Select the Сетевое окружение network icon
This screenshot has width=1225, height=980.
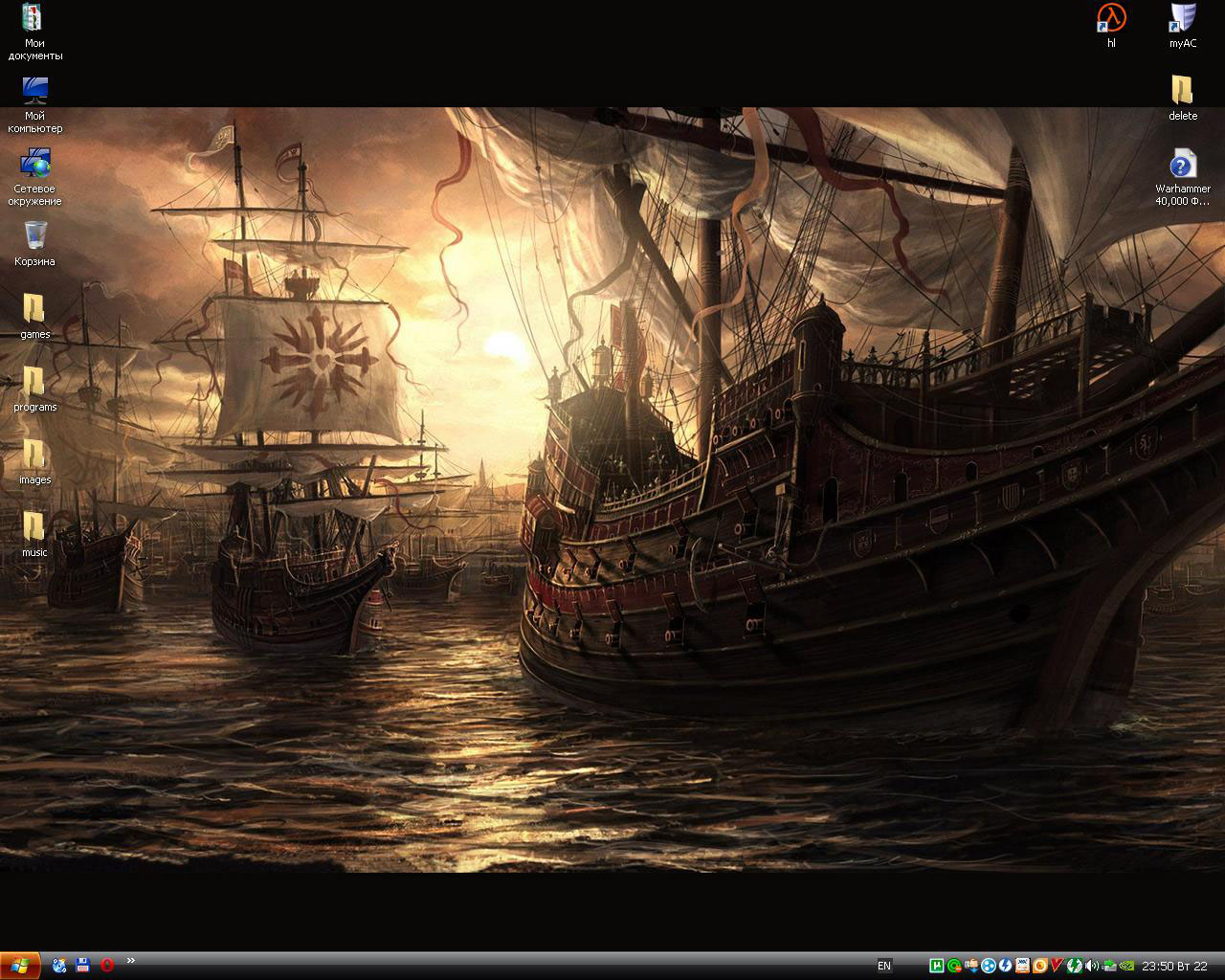coord(34,177)
